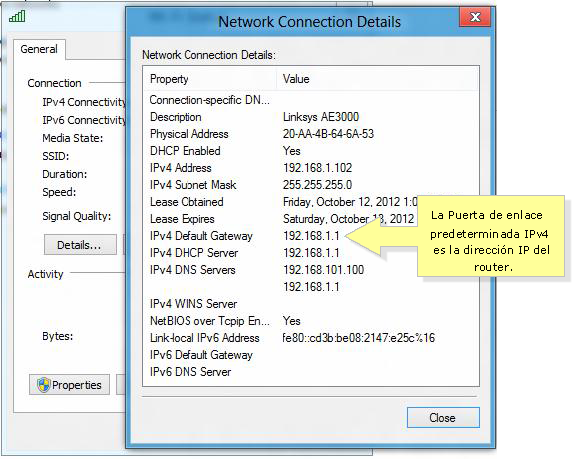Image resolution: width=574 pixels, height=459 pixels.
Task: Close the Network Connection Details dialog with X
Action: coord(475,17)
